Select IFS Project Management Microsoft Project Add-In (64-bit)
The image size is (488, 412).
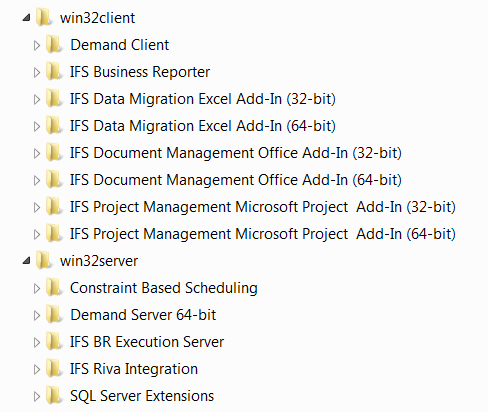point(263,234)
